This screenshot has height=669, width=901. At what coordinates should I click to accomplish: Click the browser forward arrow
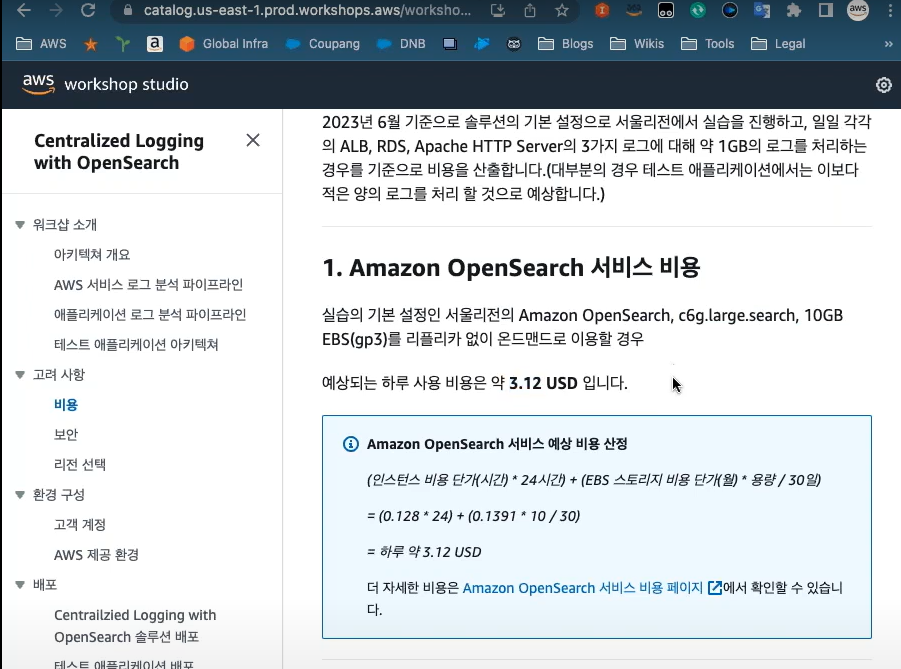[56, 10]
